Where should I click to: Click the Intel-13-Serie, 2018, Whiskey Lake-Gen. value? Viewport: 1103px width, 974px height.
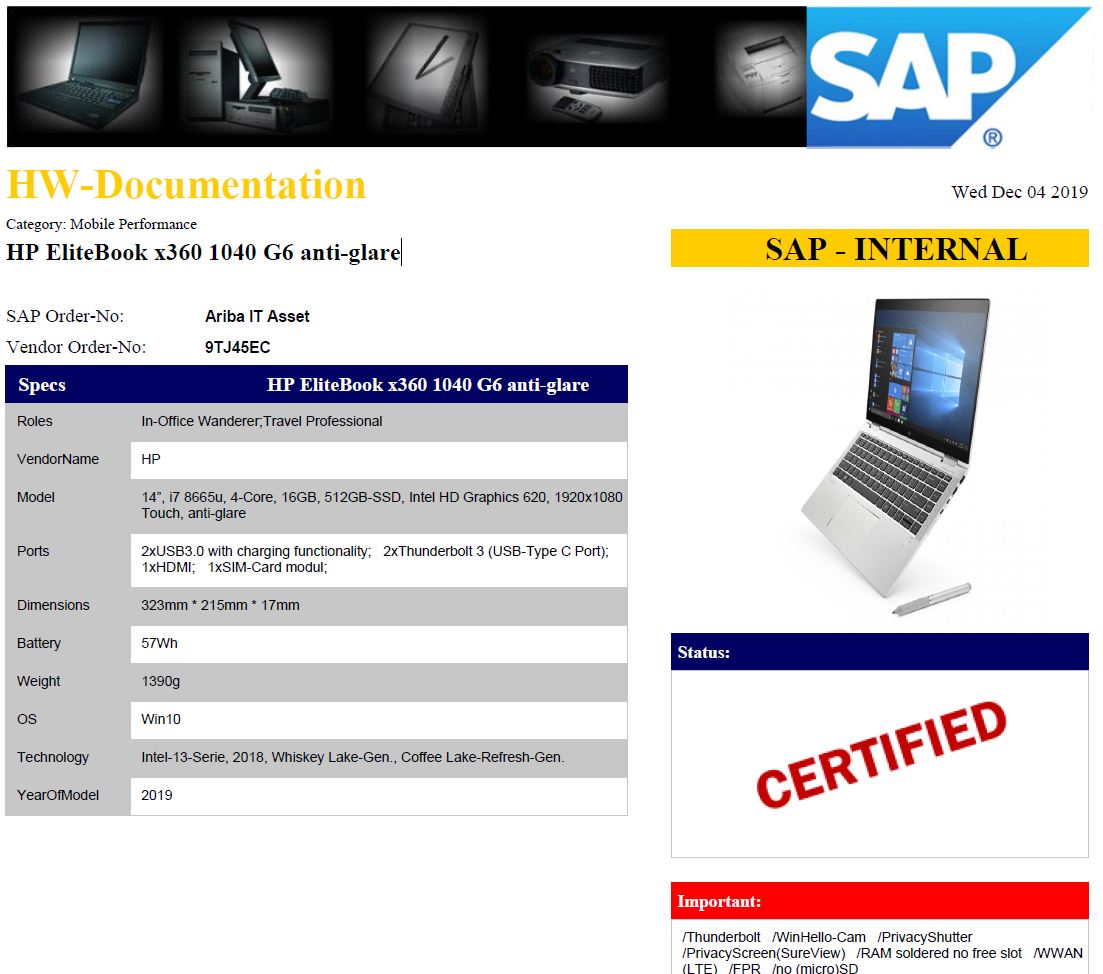352,757
